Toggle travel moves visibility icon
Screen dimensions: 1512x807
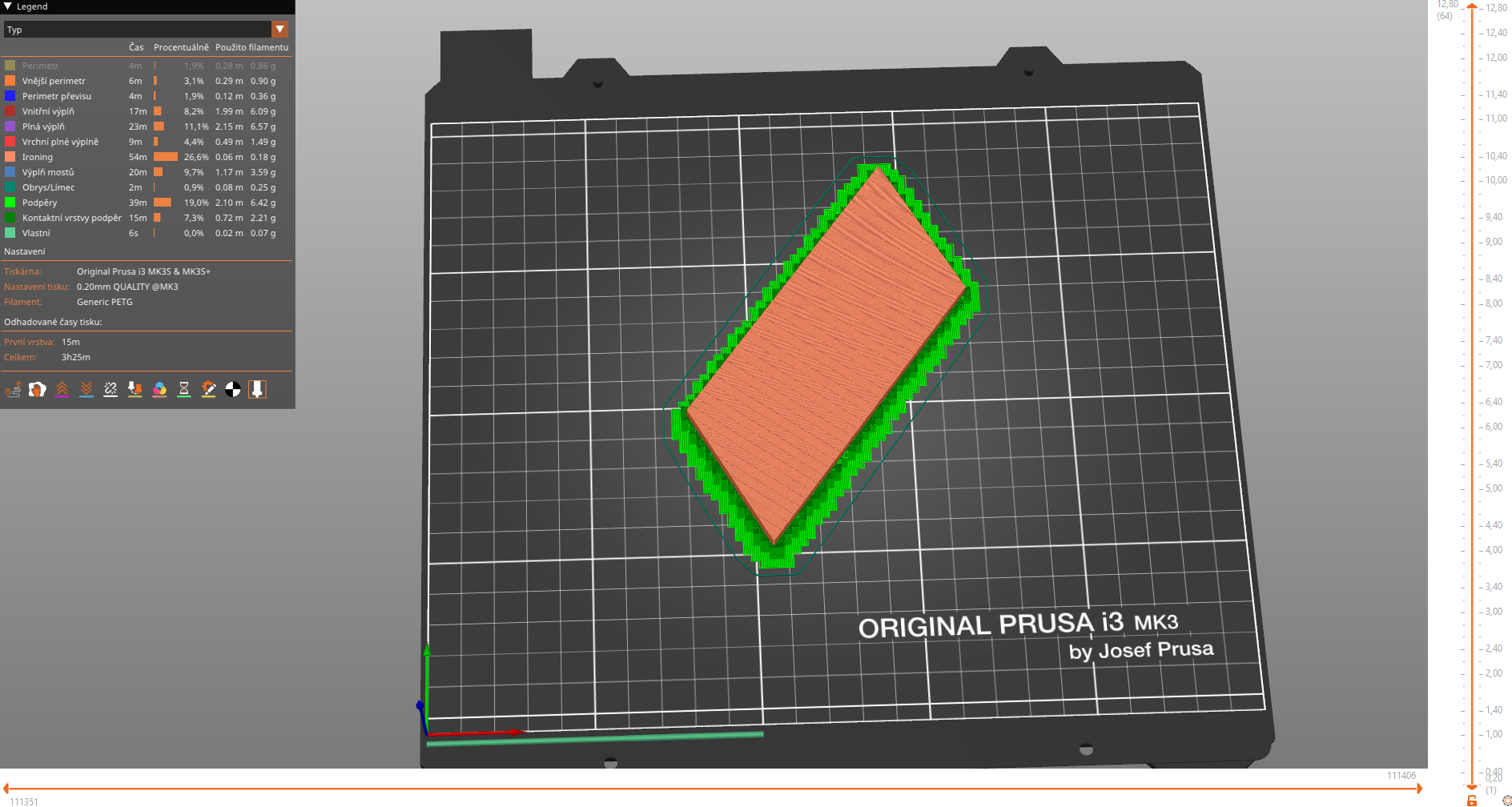(x=13, y=390)
